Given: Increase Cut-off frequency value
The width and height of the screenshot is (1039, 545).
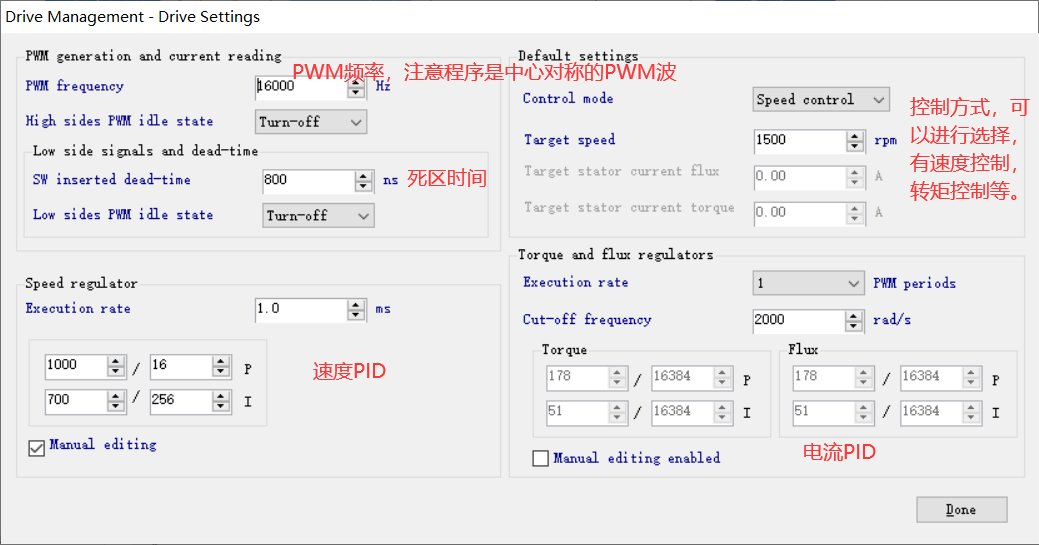Looking at the screenshot, I should tap(854, 316).
